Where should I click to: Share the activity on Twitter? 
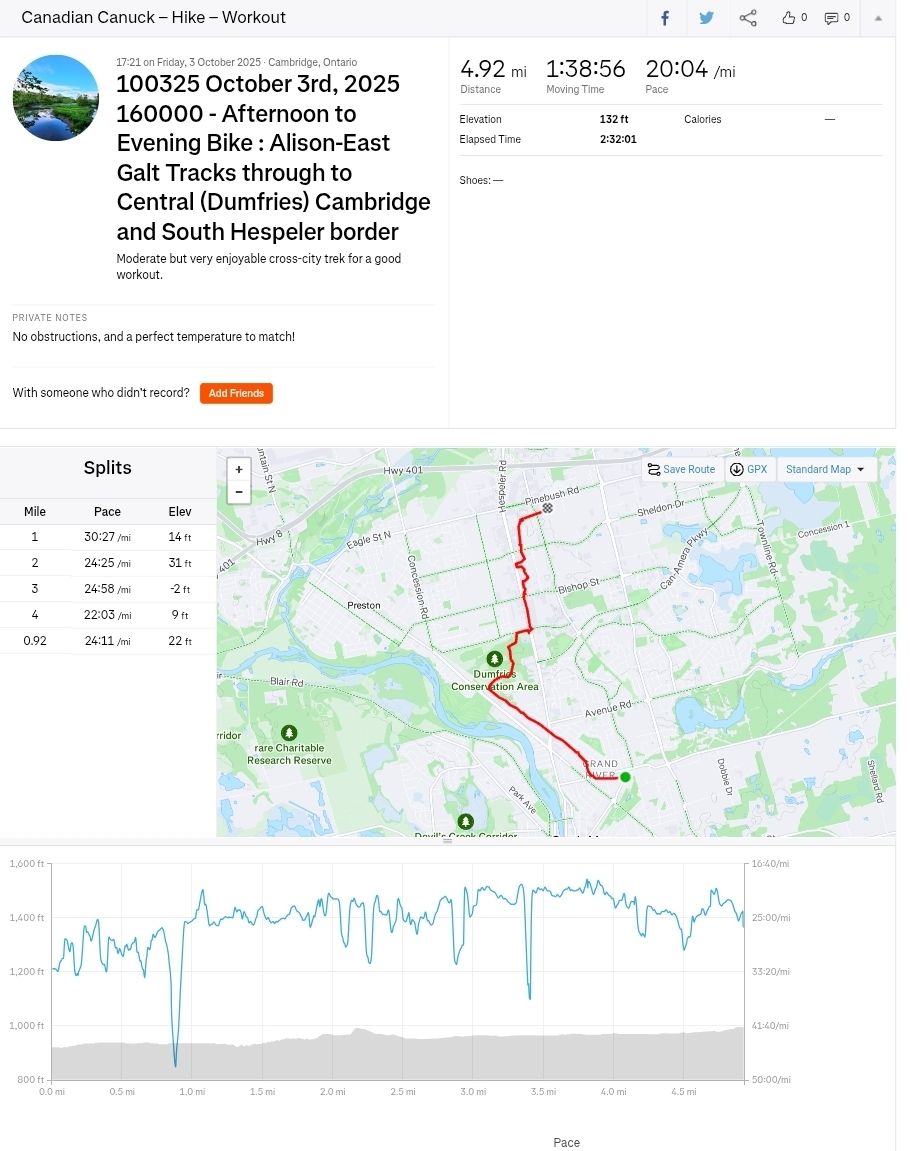click(x=707, y=18)
